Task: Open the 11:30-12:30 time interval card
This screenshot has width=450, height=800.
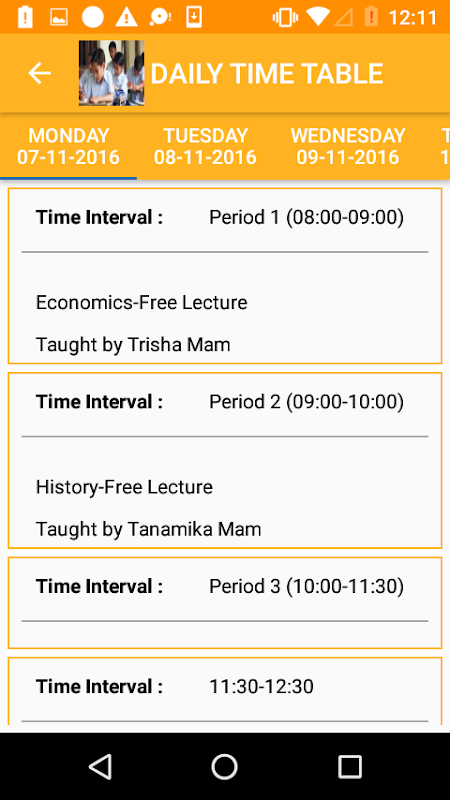Action: (225, 691)
